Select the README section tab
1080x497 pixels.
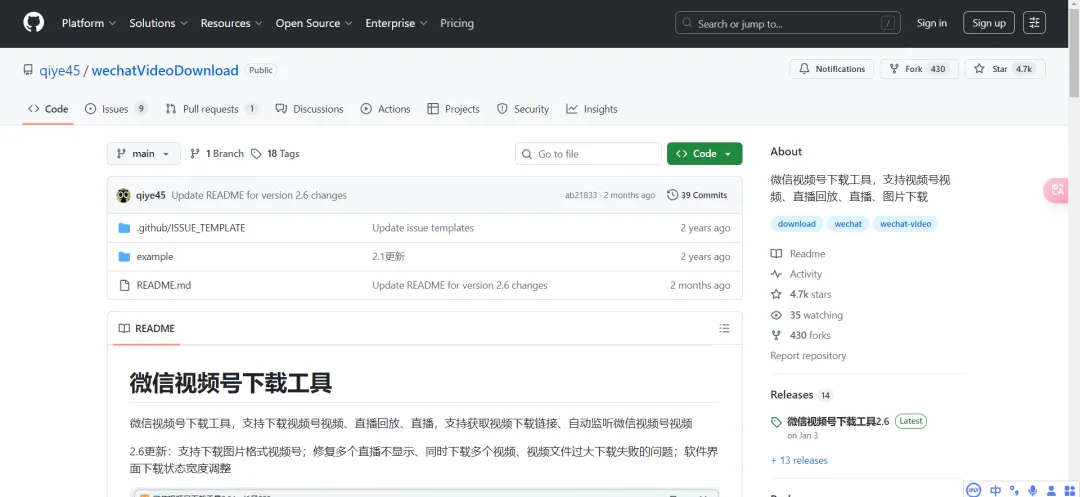pos(146,328)
